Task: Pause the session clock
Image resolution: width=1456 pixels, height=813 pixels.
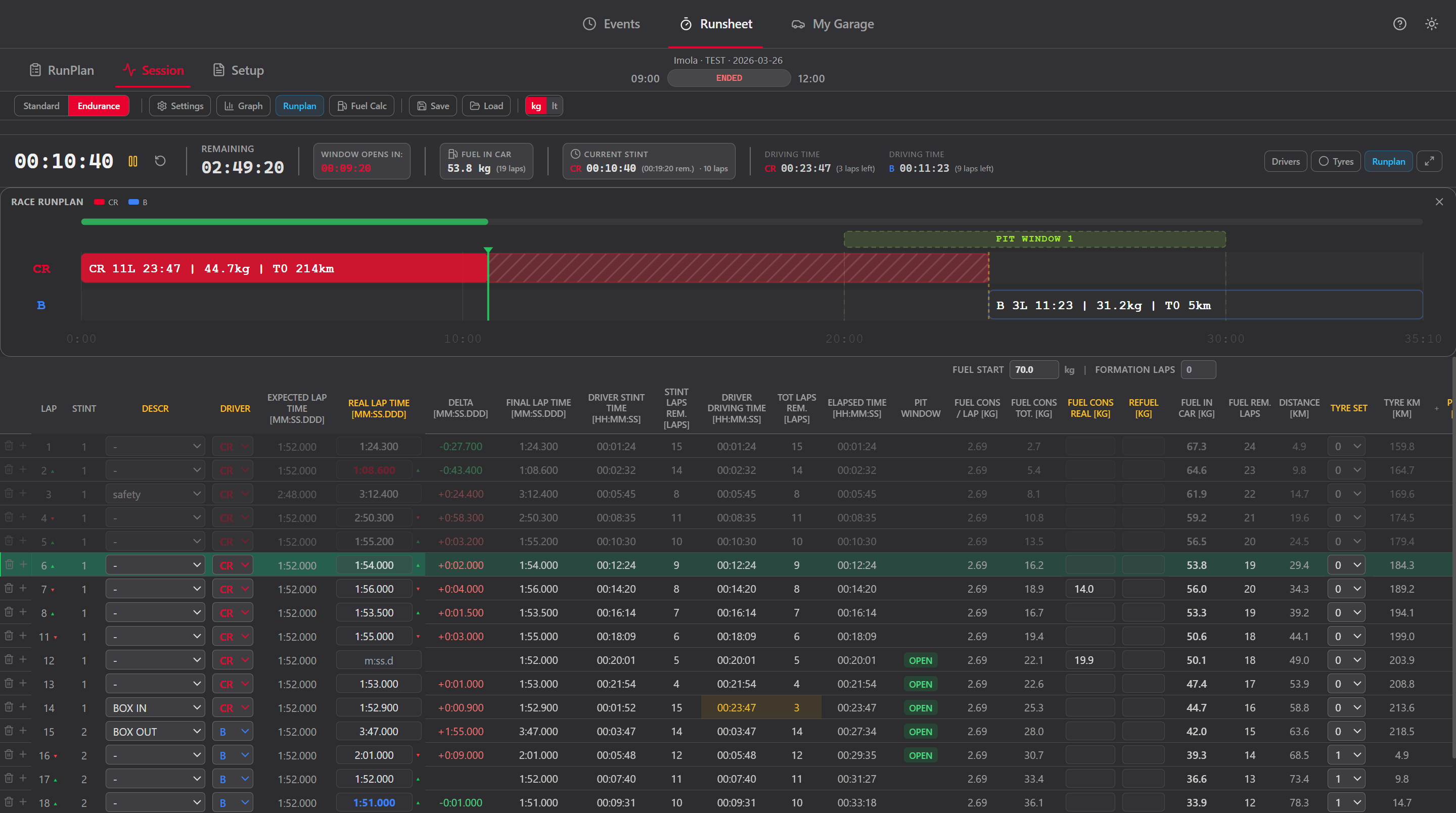Action: coord(133,161)
